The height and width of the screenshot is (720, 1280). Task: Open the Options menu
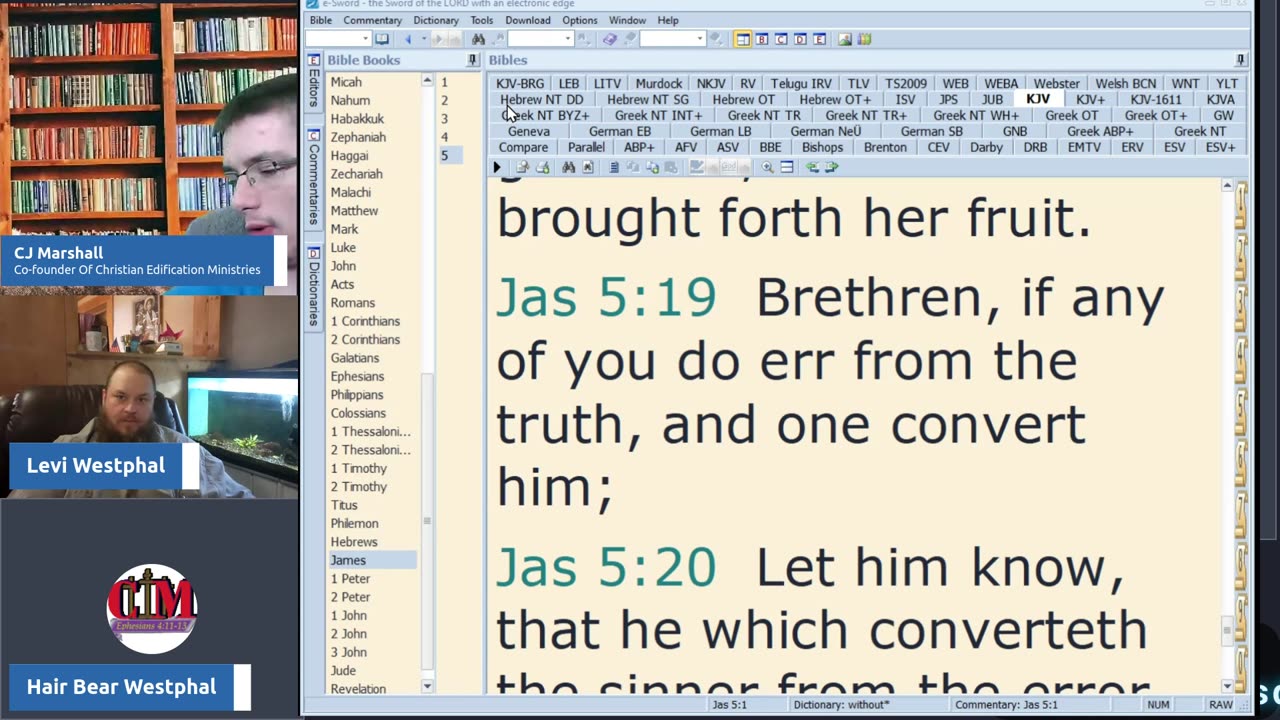click(x=580, y=20)
